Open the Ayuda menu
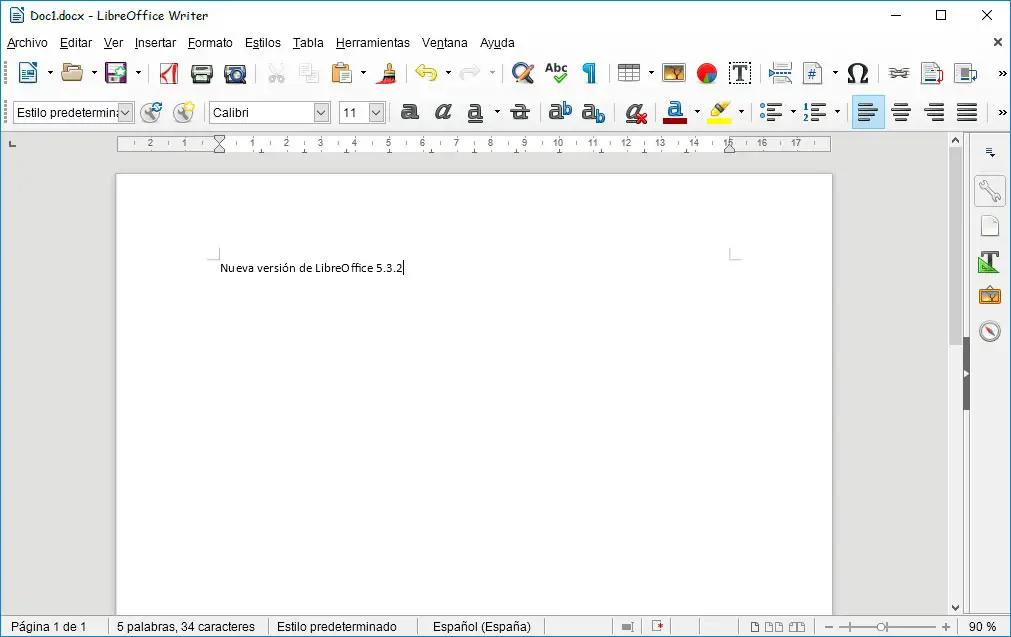The width and height of the screenshot is (1011, 637). point(497,43)
